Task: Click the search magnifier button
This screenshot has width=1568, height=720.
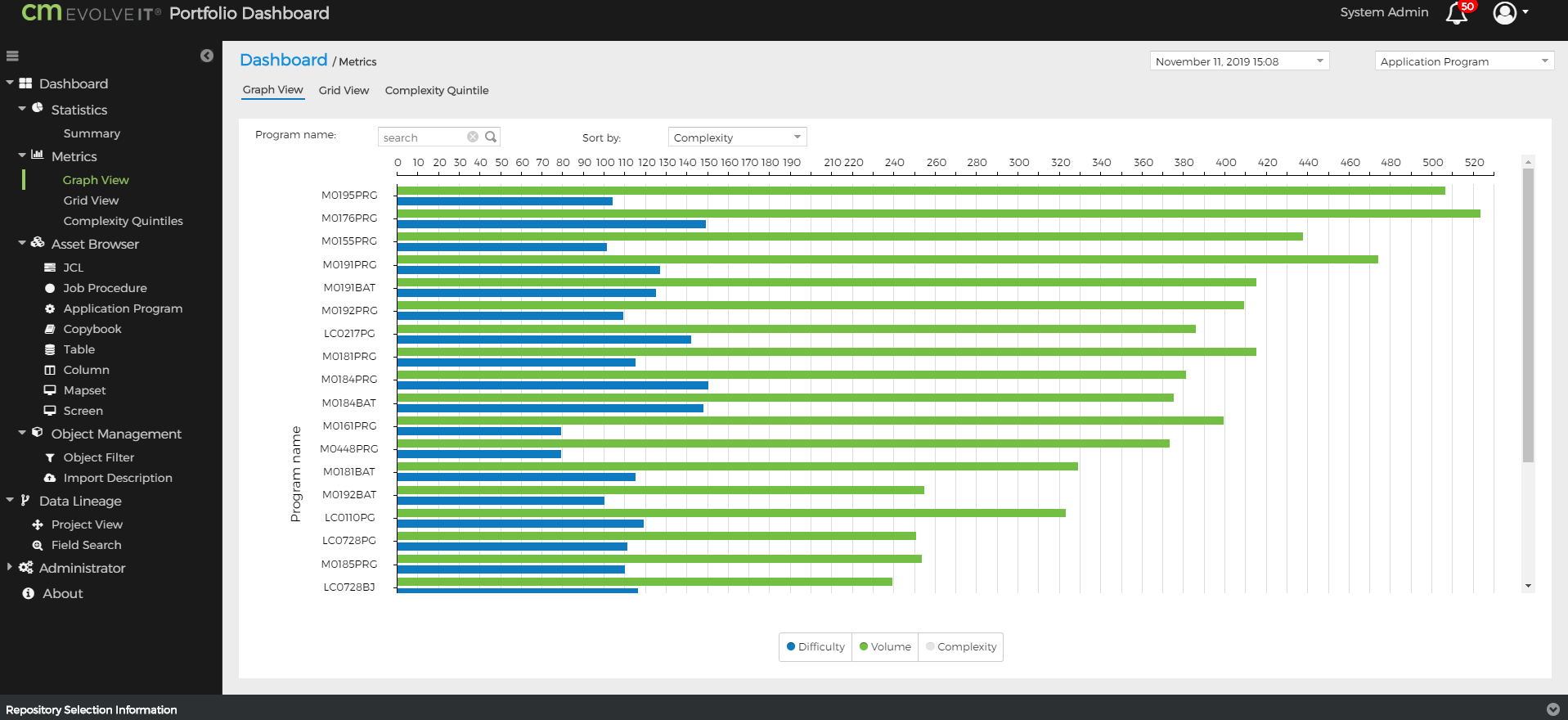Action: pos(491,137)
